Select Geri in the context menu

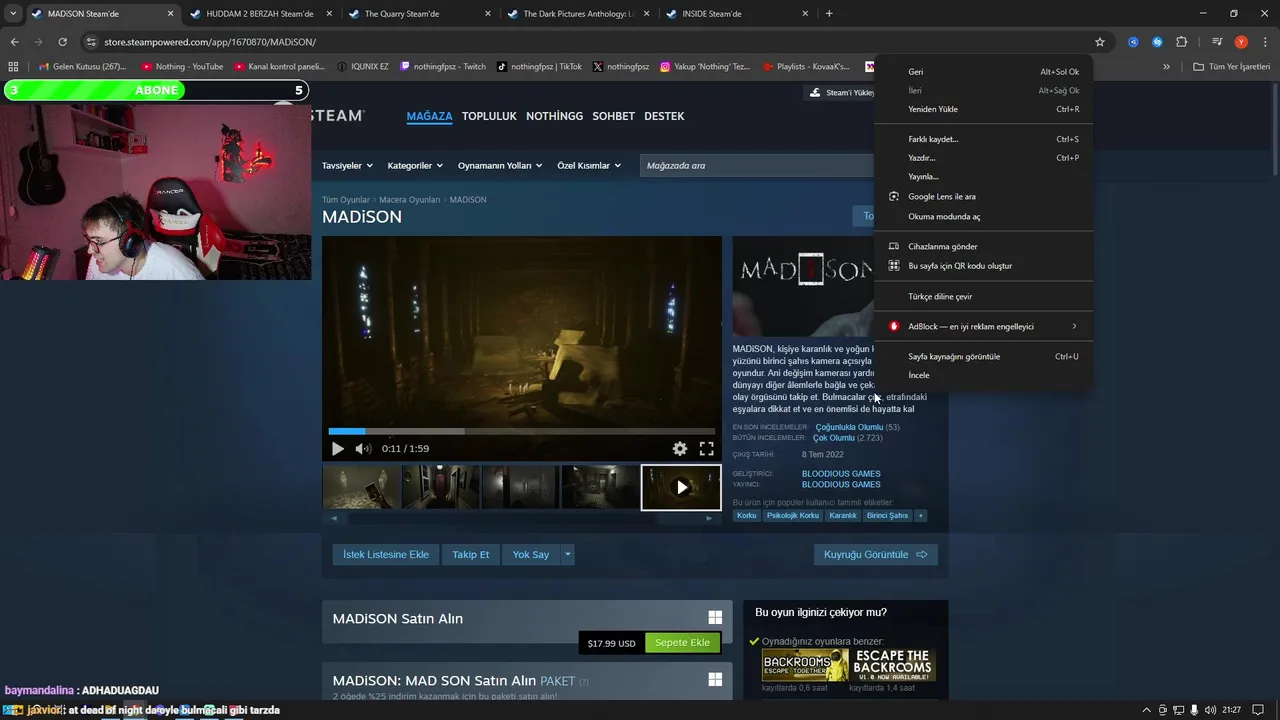pyautogui.click(x=984, y=72)
